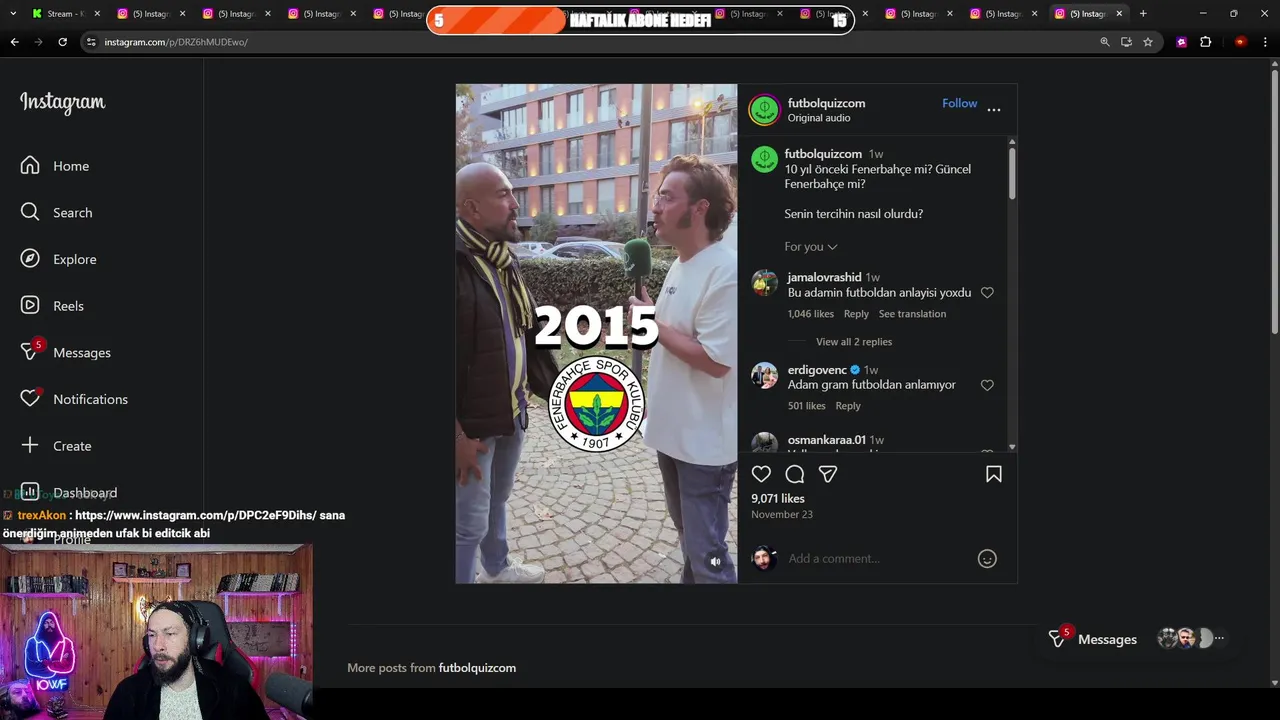Open the Chrome three-dot menu

click(1265, 42)
